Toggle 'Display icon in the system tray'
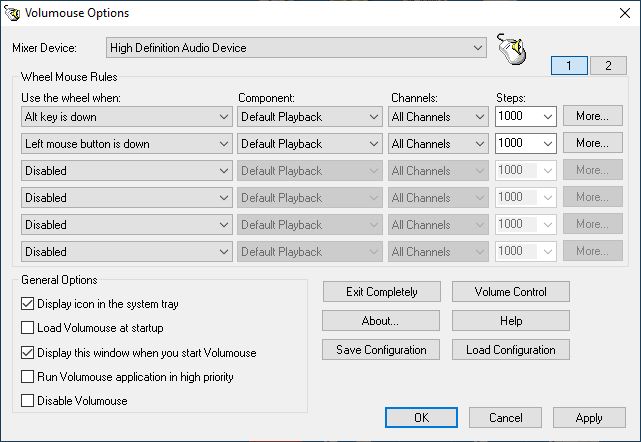 [x=27, y=304]
